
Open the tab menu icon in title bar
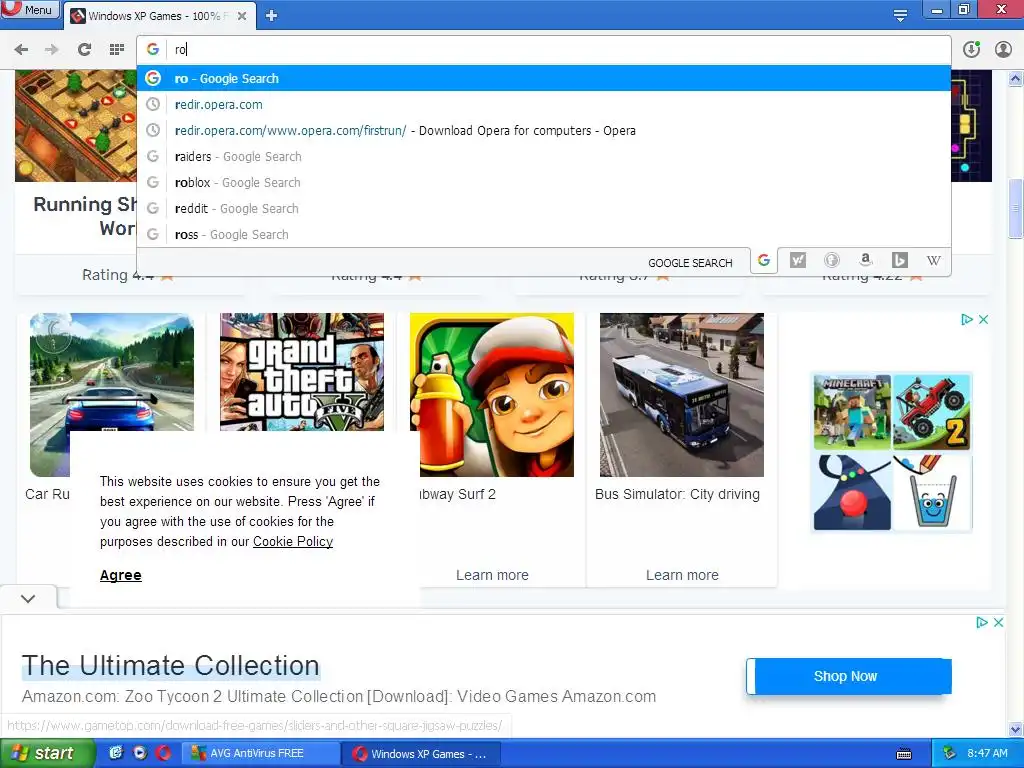pyautogui.click(x=900, y=15)
